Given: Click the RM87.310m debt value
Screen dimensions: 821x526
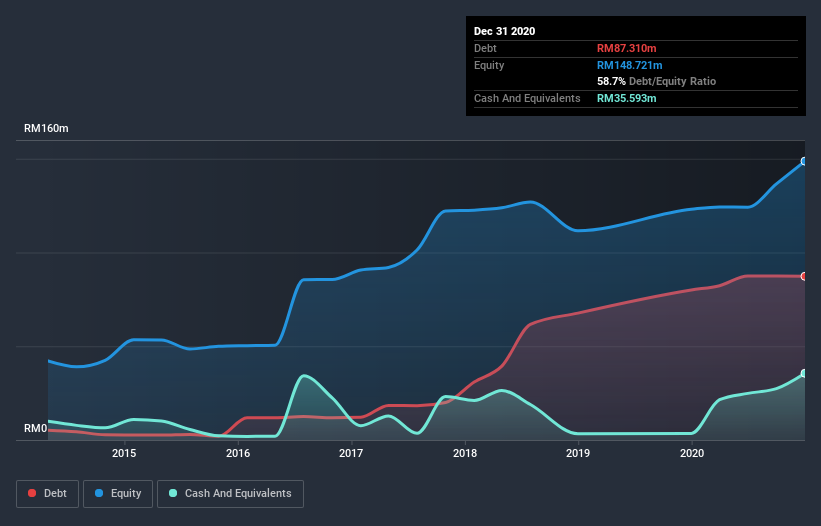Looking at the screenshot, I should (x=626, y=48).
